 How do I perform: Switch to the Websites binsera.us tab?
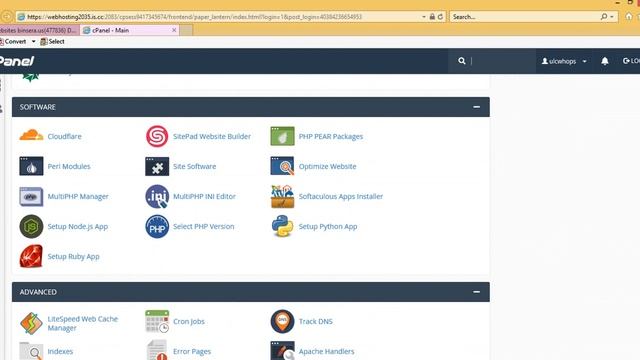(x=39, y=30)
